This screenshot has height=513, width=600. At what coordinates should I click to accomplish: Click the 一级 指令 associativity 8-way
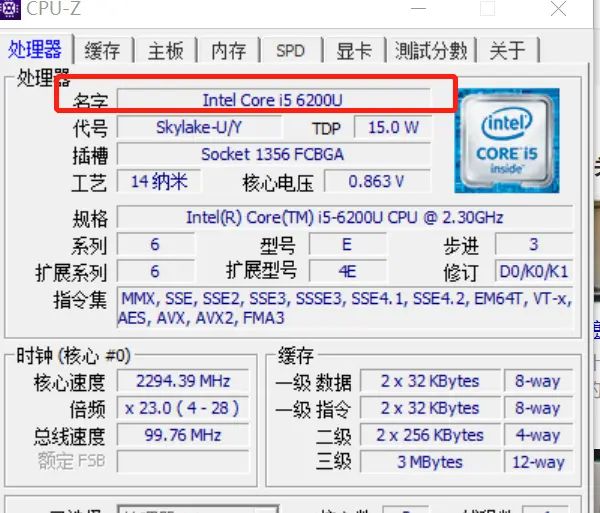pyautogui.click(x=538, y=408)
